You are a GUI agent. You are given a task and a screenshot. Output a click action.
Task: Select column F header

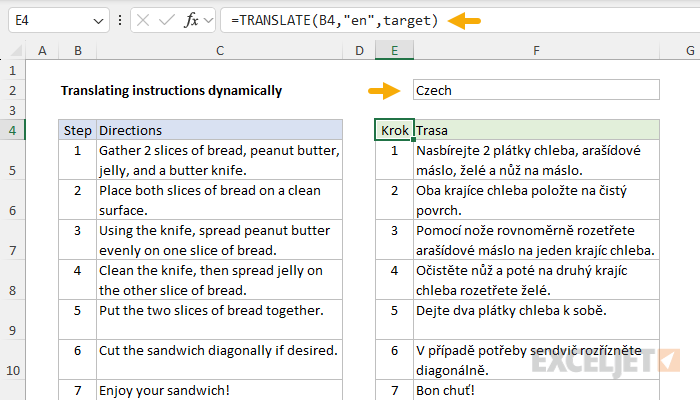536,50
